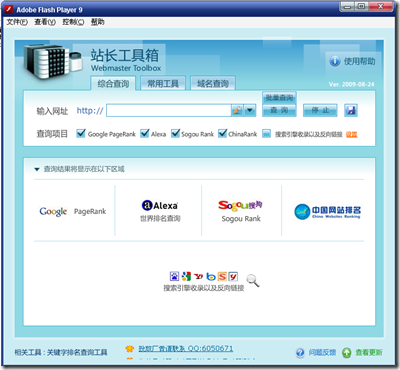Switch to the 域名查询 tab
The height and width of the screenshot is (370, 400).
click(x=213, y=84)
